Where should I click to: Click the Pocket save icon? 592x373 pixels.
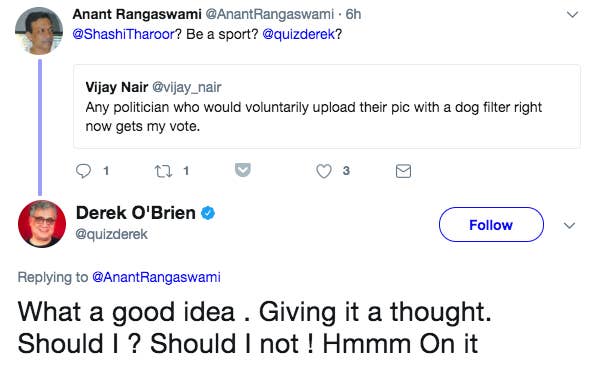243,170
